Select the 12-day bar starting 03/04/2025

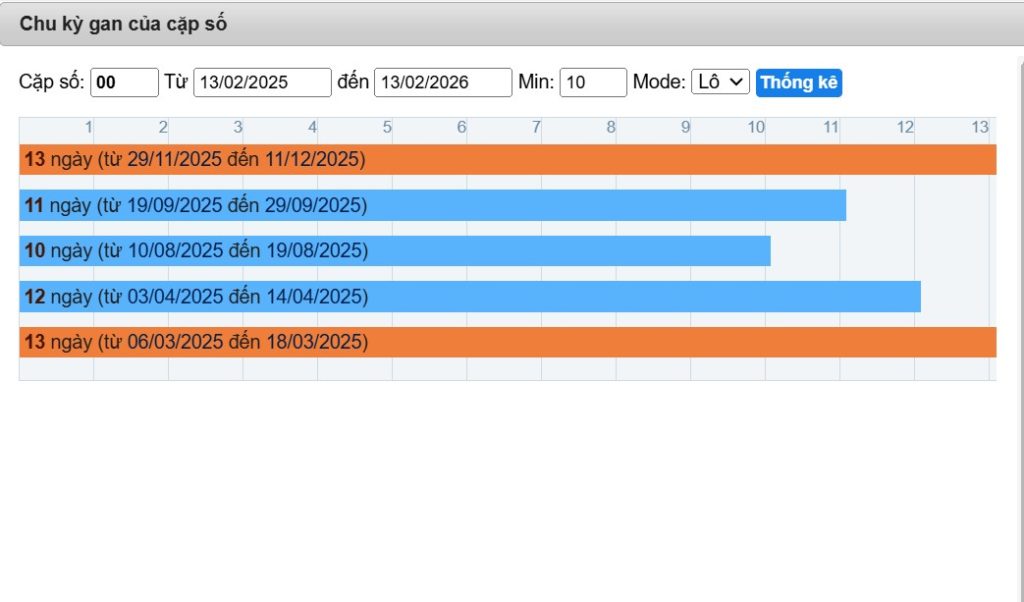pyautogui.click(x=469, y=296)
